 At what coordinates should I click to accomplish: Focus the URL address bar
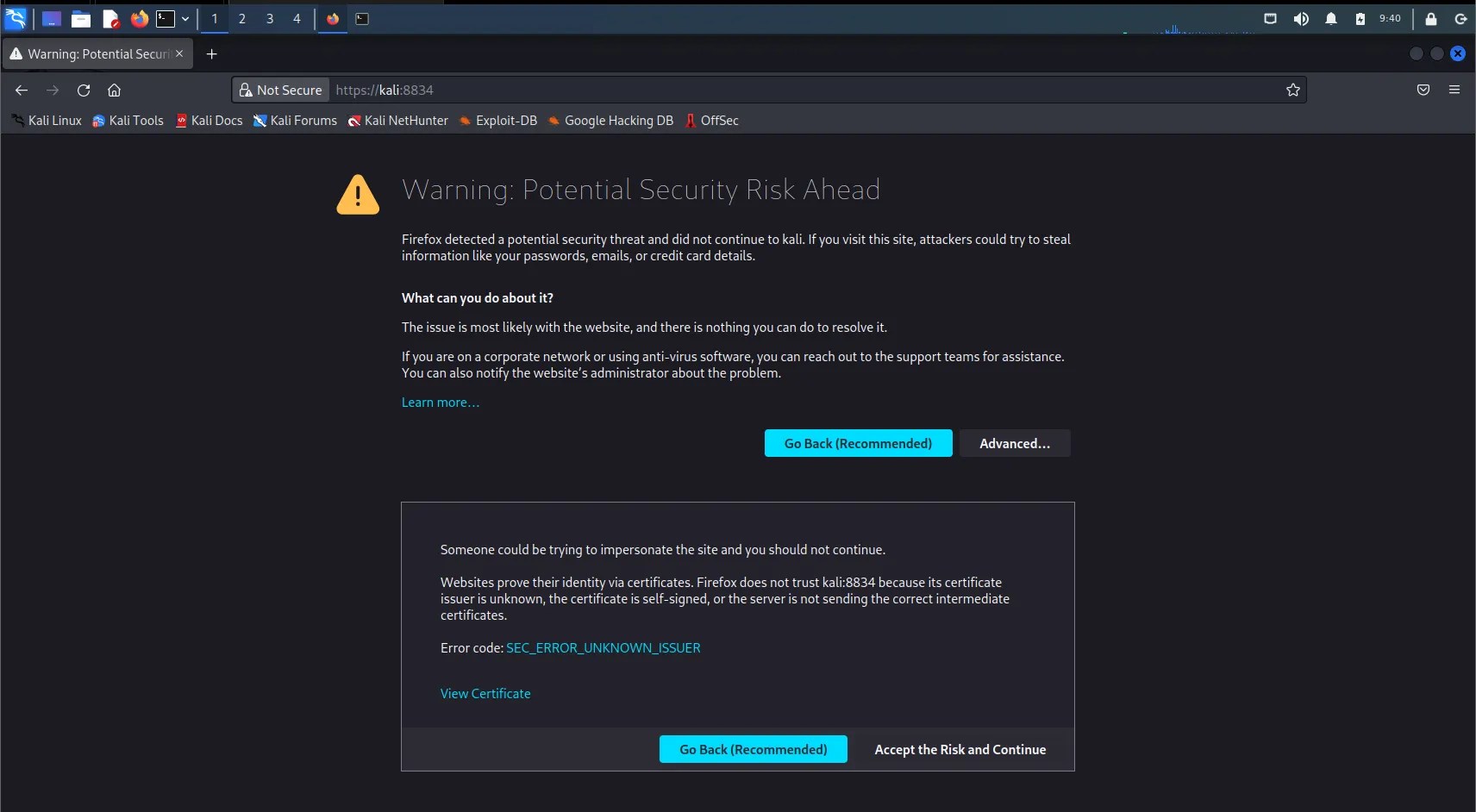point(806,90)
